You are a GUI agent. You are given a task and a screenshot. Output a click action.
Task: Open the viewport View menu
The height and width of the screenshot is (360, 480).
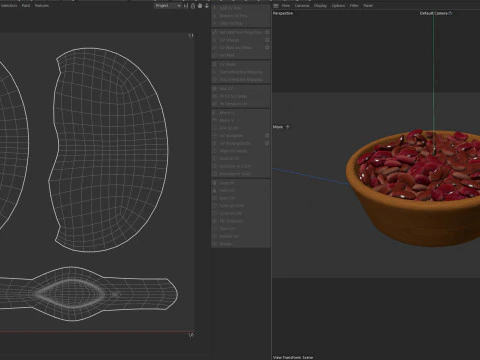(x=286, y=6)
